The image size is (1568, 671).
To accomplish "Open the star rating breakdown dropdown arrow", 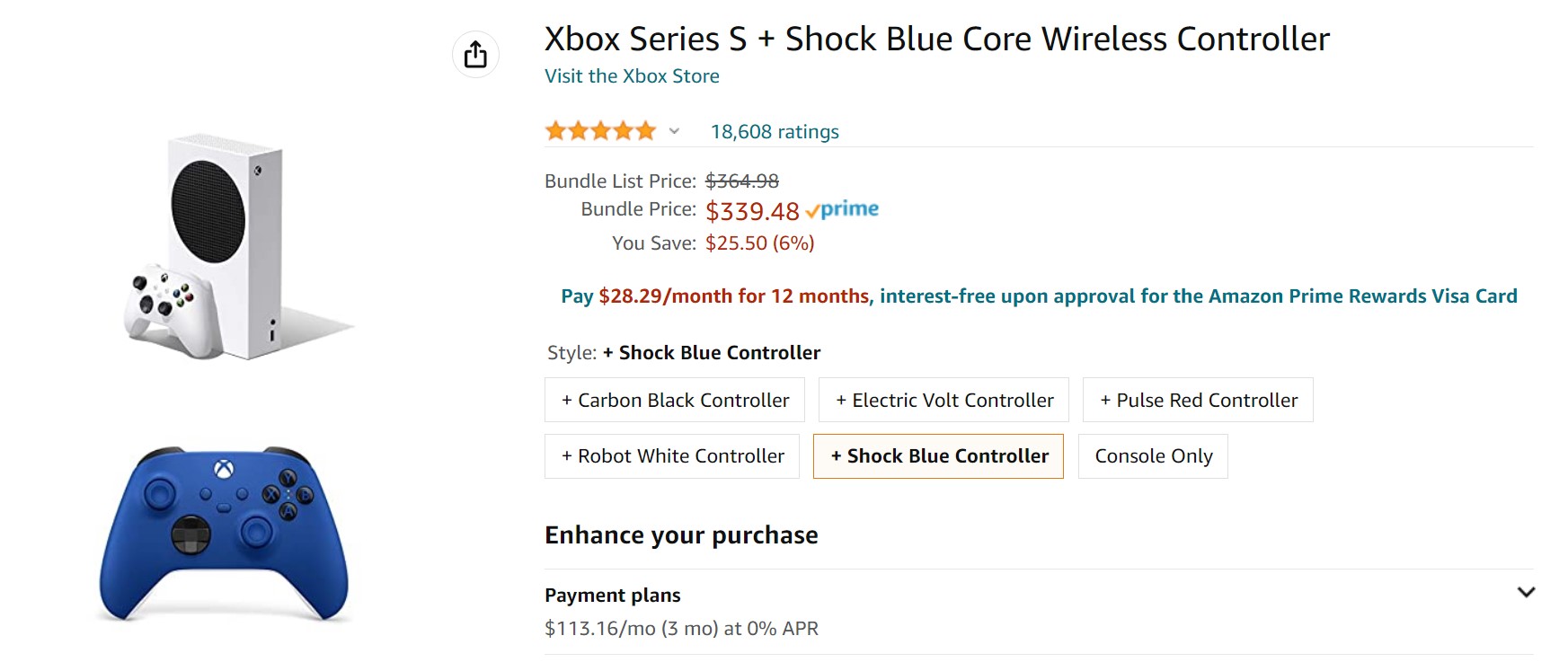I will point(674,132).
